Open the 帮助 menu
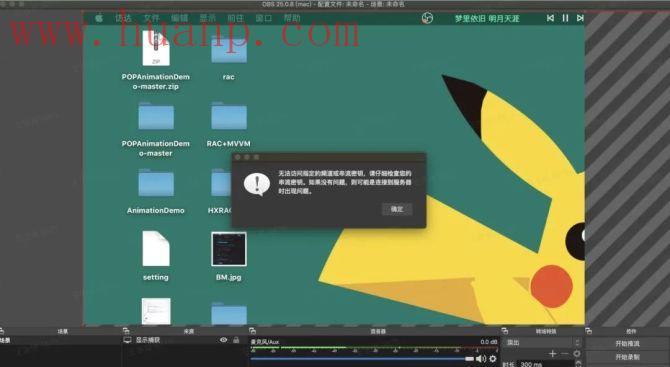The height and width of the screenshot is (367, 670). (292, 18)
